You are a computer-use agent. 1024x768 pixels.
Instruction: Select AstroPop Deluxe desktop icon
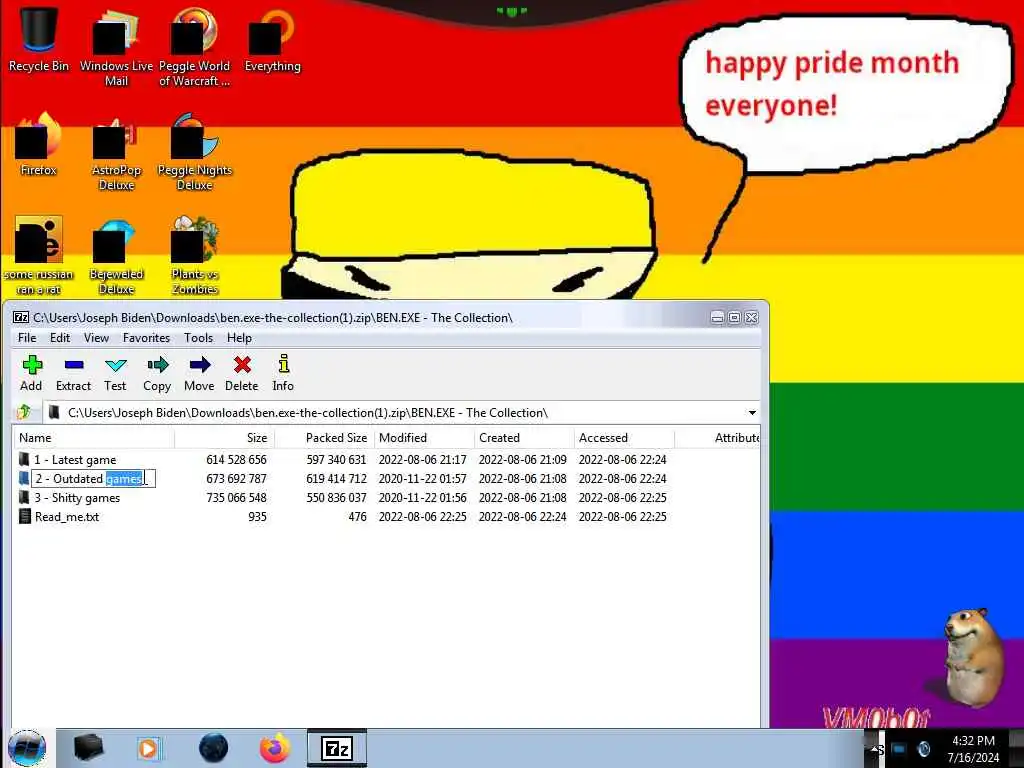(116, 152)
